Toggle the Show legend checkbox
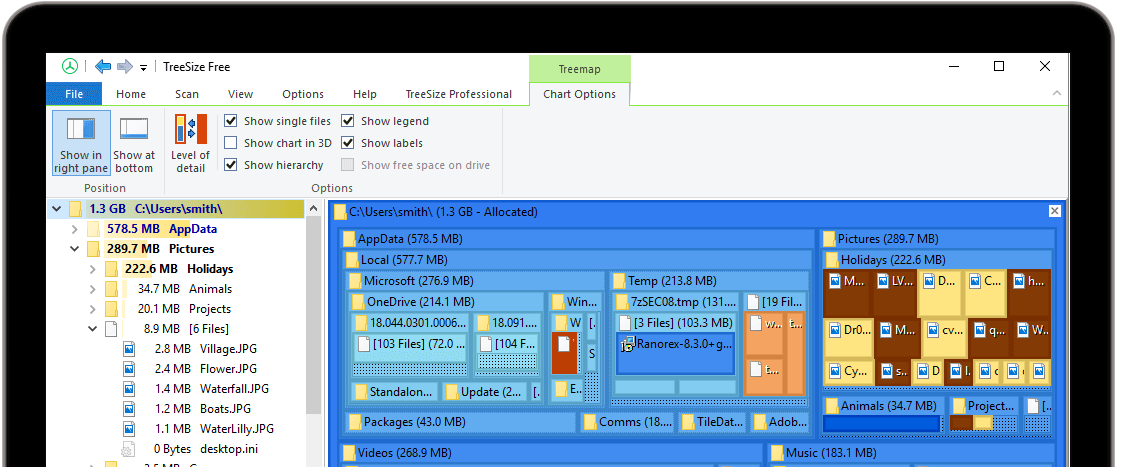This screenshot has height=467, width=1121. [x=348, y=121]
